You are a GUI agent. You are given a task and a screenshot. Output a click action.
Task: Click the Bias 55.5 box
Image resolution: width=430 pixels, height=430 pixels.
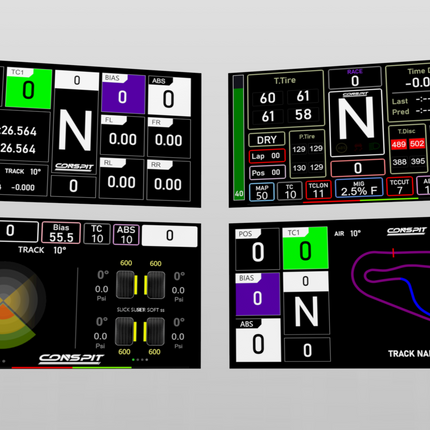tap(61, 233)
